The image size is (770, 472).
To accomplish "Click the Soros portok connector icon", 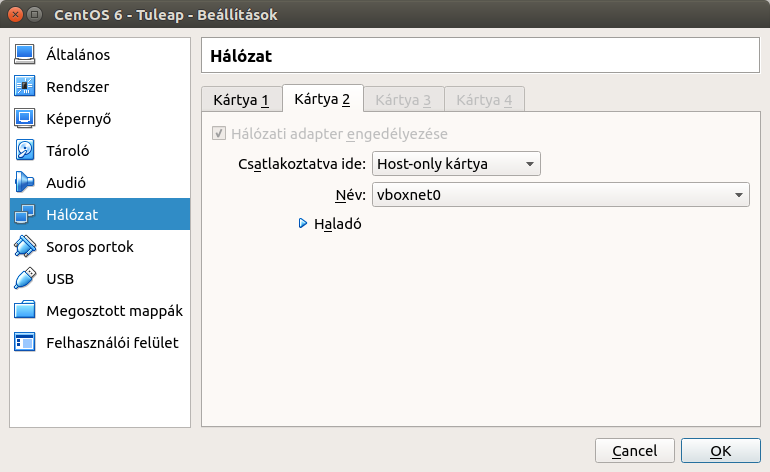I will coord(25,246).
